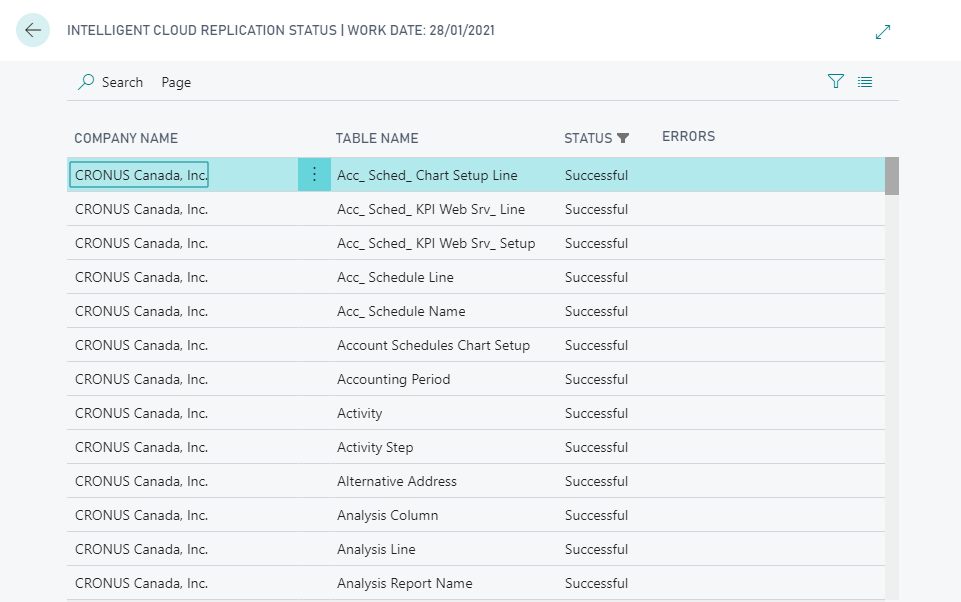Click the Table Name column header
The width and height of the screenshot is (961, 602).
click(377, 138)
